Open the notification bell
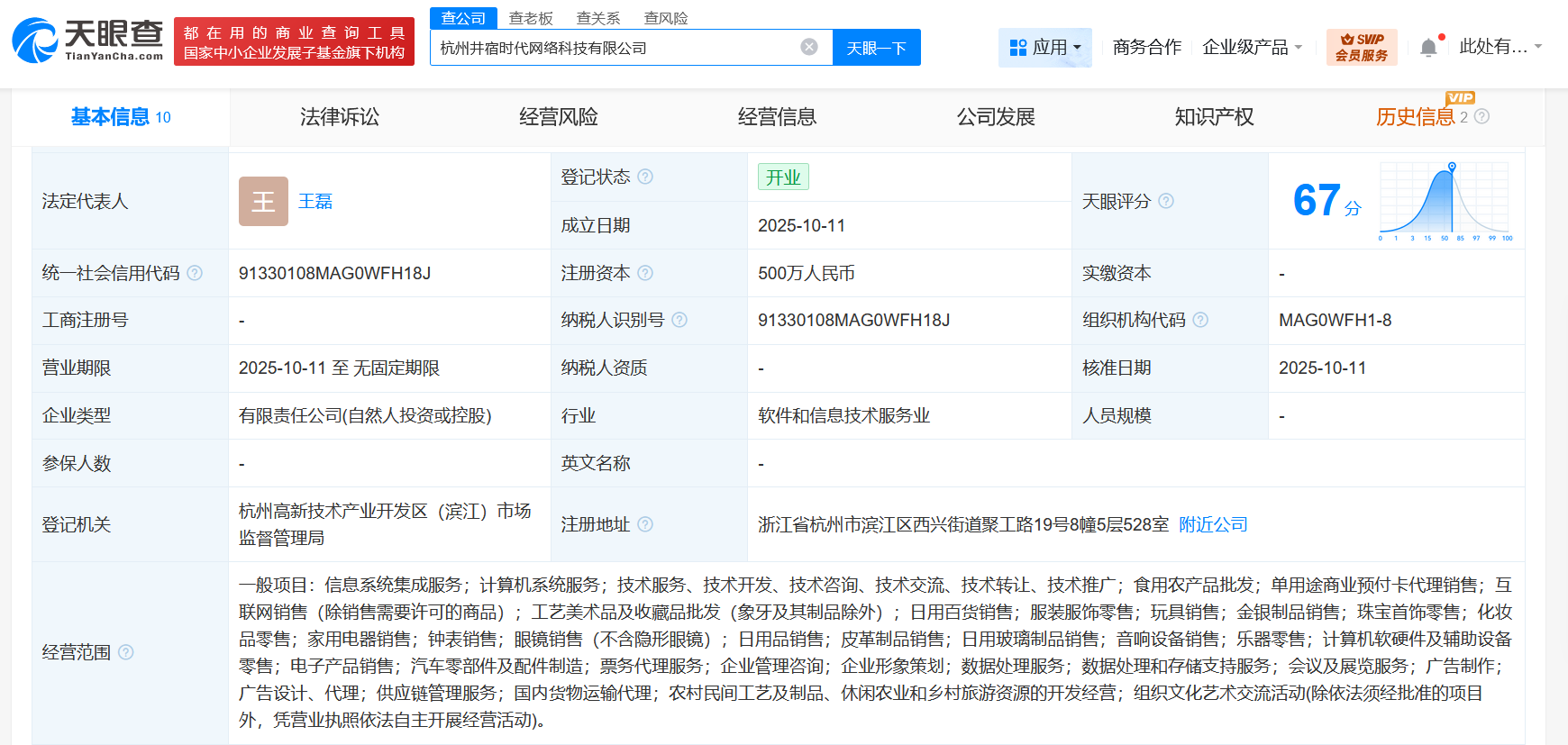This screenshot has width=1568, height=745. [x=1428, y=48]
